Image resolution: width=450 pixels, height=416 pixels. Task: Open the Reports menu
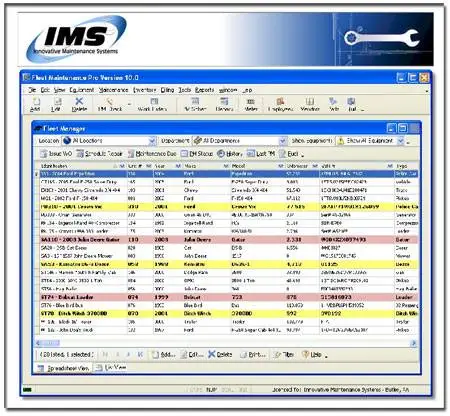(205, 90)
